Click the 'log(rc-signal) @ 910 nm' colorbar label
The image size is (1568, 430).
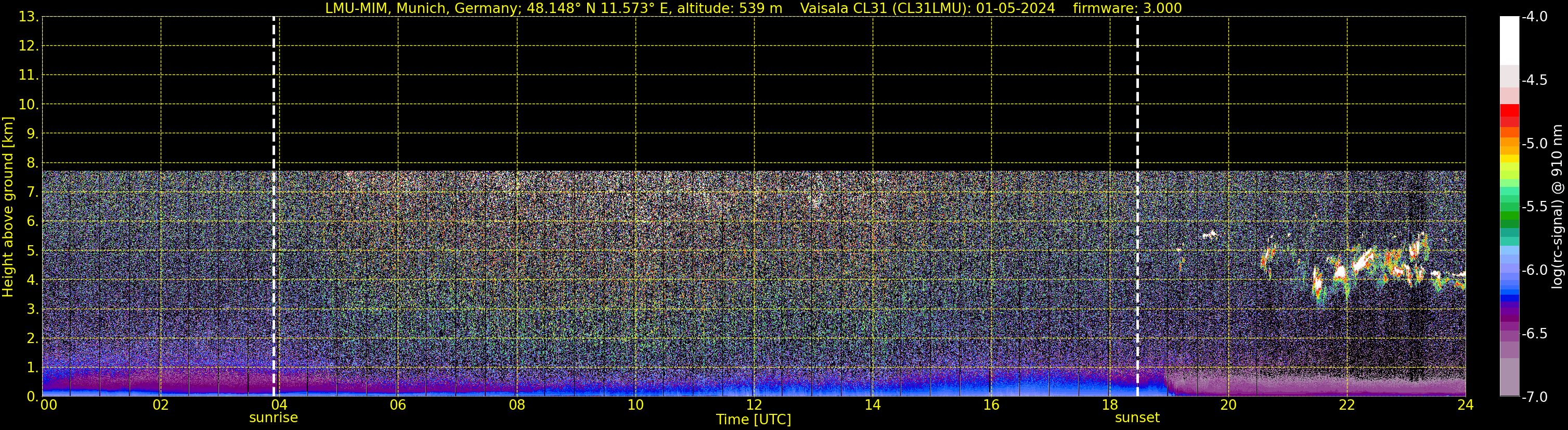(x=1557, y=207)
